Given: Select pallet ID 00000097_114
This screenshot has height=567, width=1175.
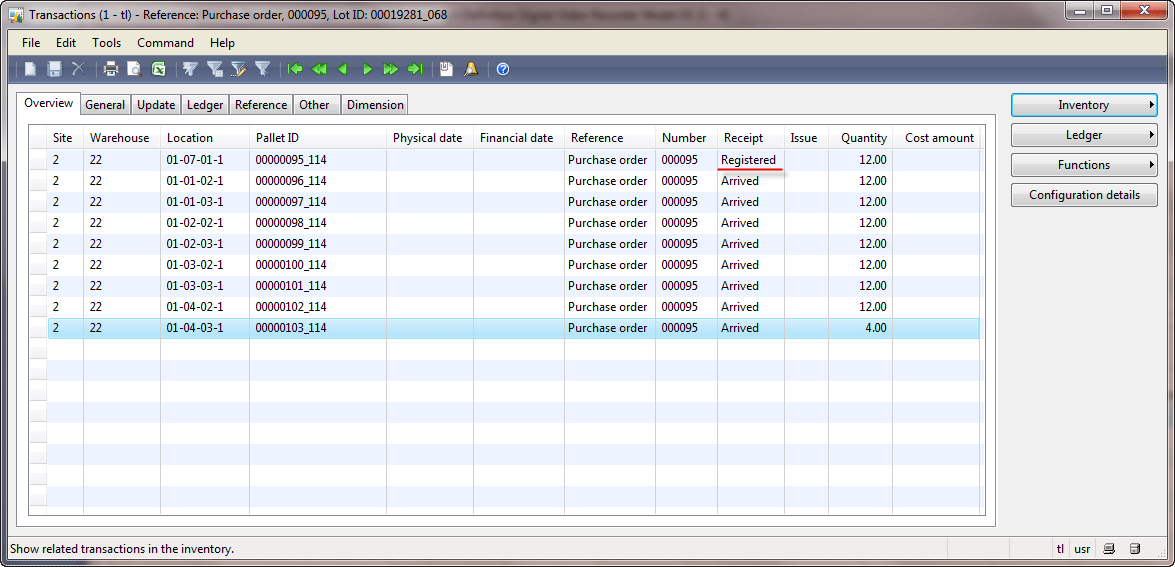Looking at the screenshot, I should [x=318, y=201].
